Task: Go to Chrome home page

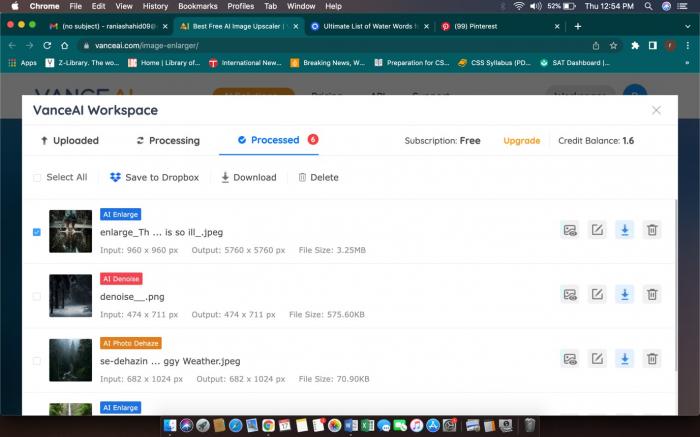Action: [x=65, y=46]
